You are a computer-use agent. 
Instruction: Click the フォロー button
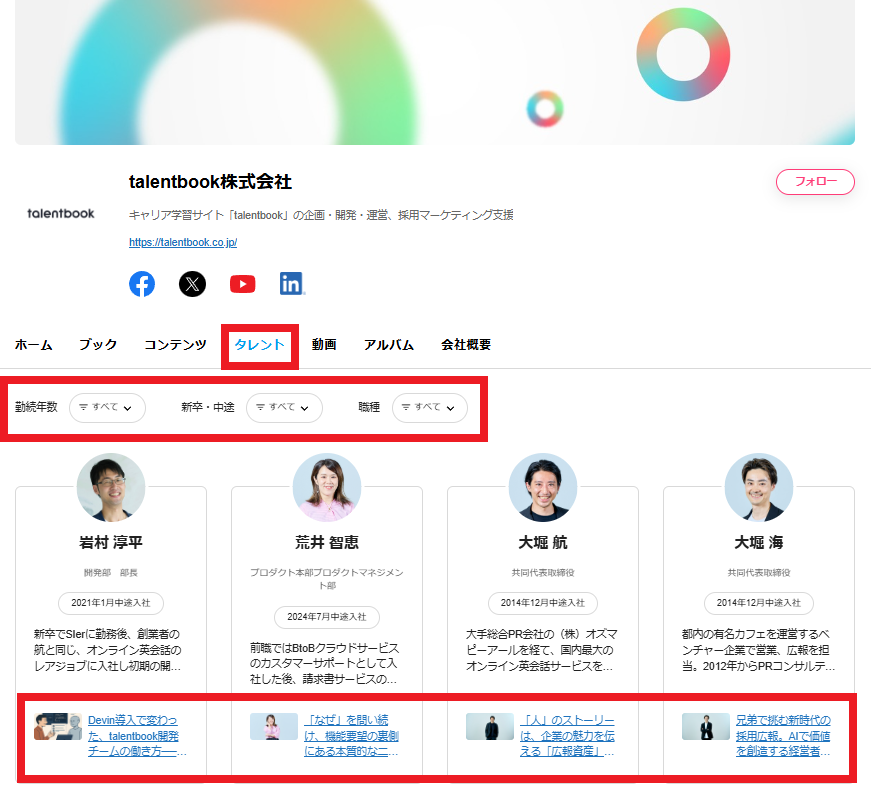(815, 182)
